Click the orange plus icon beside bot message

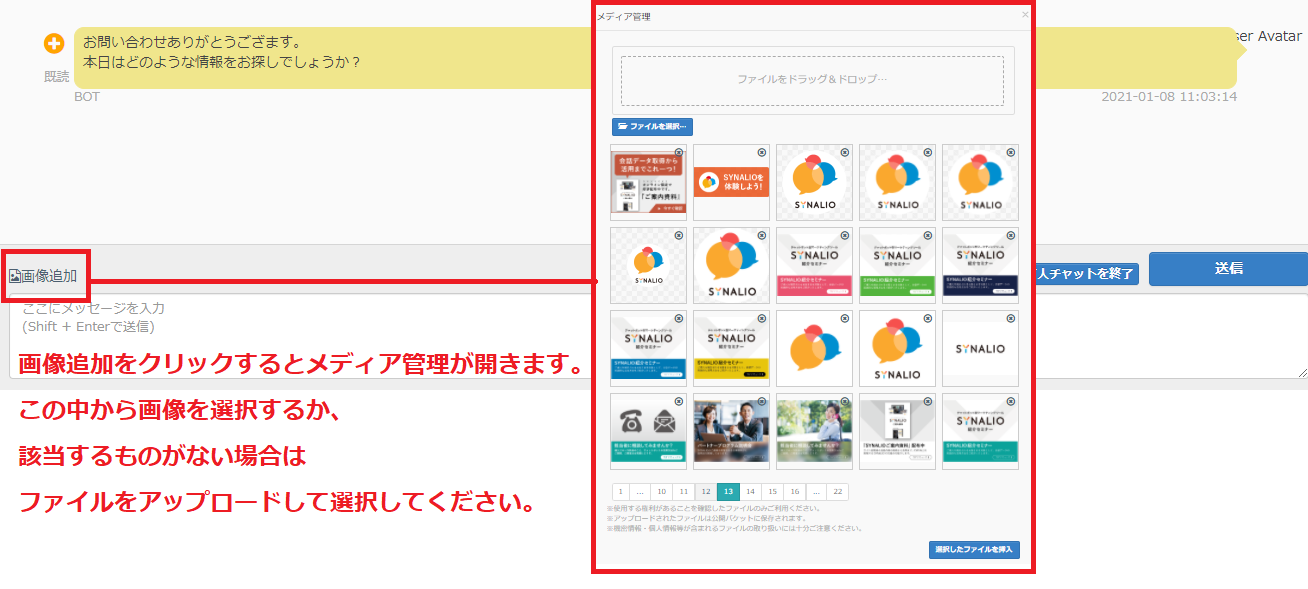54,44
